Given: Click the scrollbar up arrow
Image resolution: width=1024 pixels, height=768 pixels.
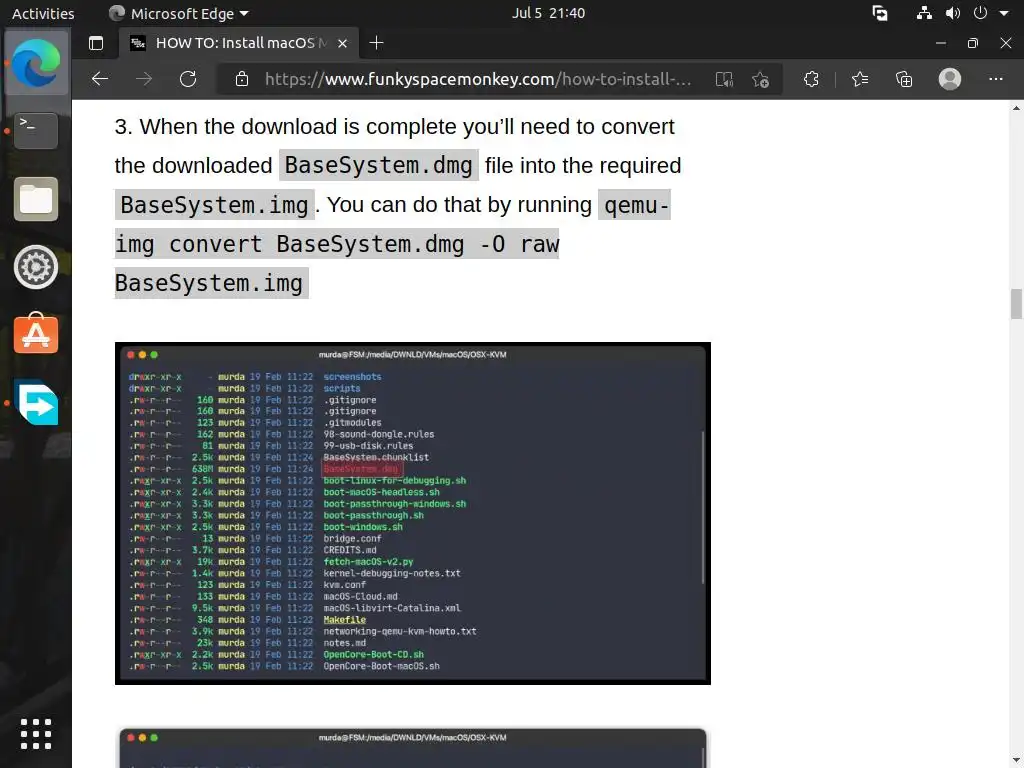Looking at the screenshot, I should pyautogui.click(x=1016, y=108).
